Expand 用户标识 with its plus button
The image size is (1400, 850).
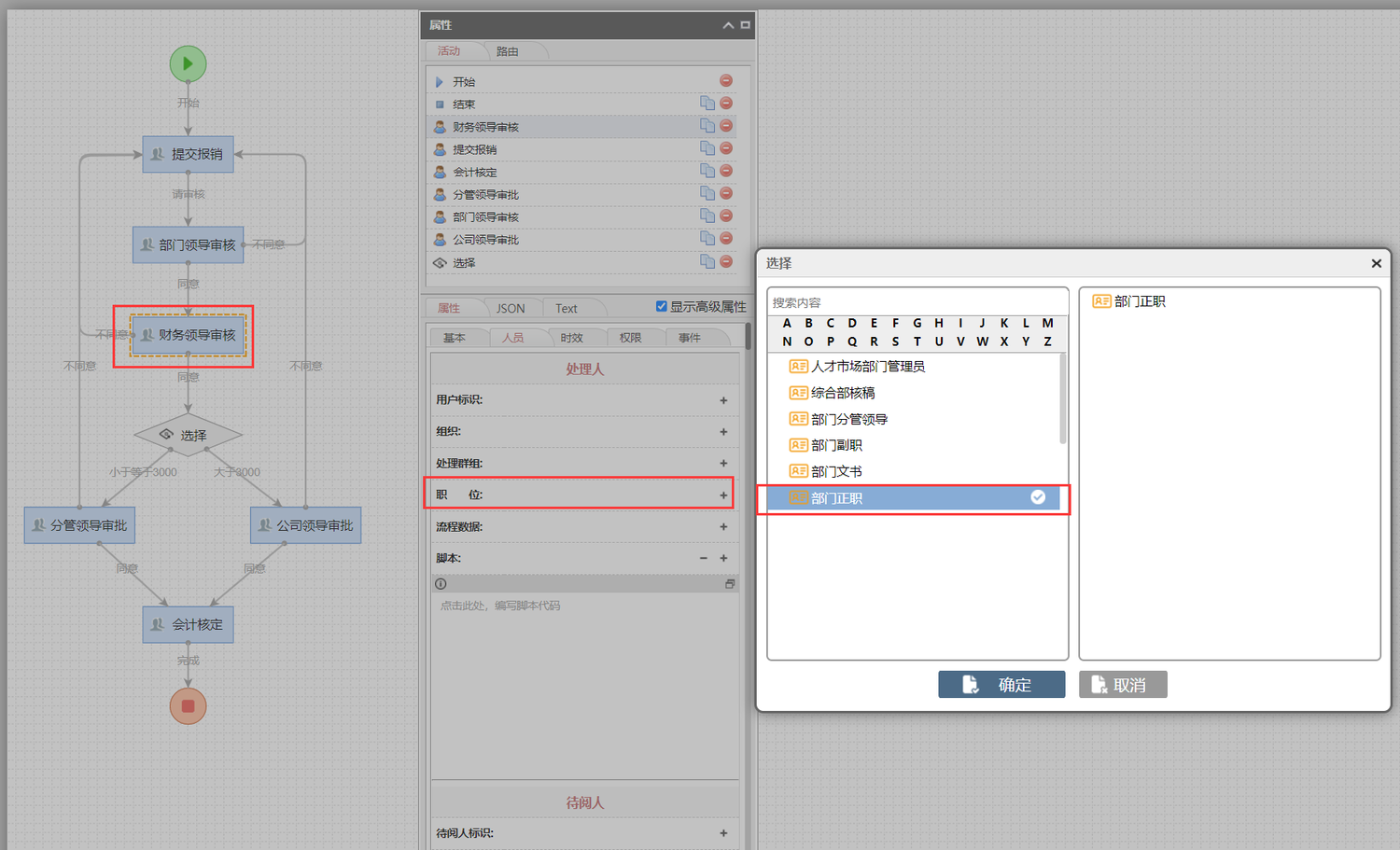(723, 400)
